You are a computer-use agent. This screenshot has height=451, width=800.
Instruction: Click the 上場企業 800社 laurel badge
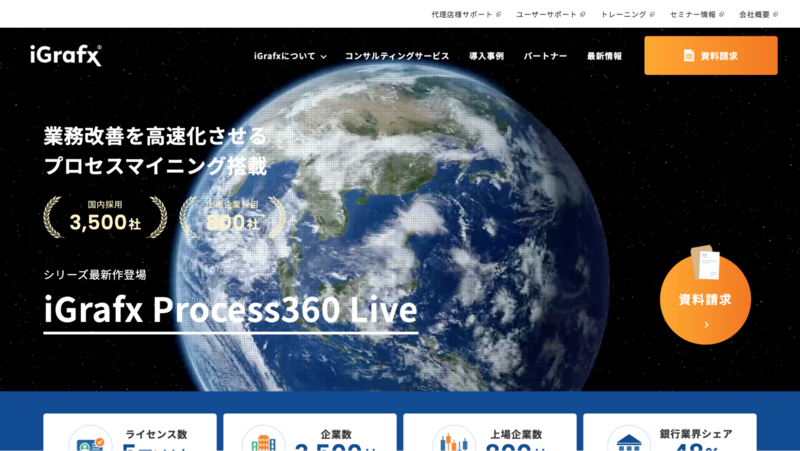(232, 217)
